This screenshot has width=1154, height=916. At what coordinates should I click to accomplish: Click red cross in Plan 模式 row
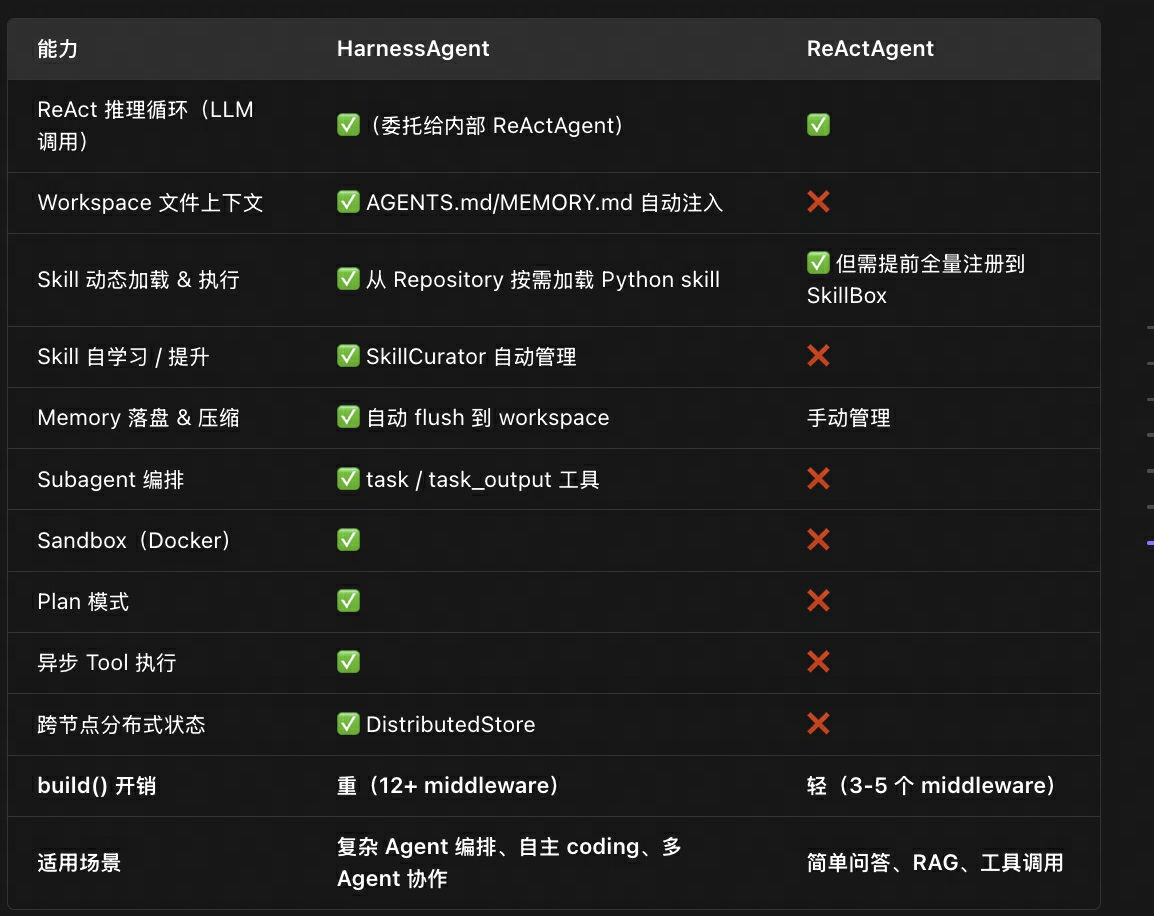click(818, 600)
